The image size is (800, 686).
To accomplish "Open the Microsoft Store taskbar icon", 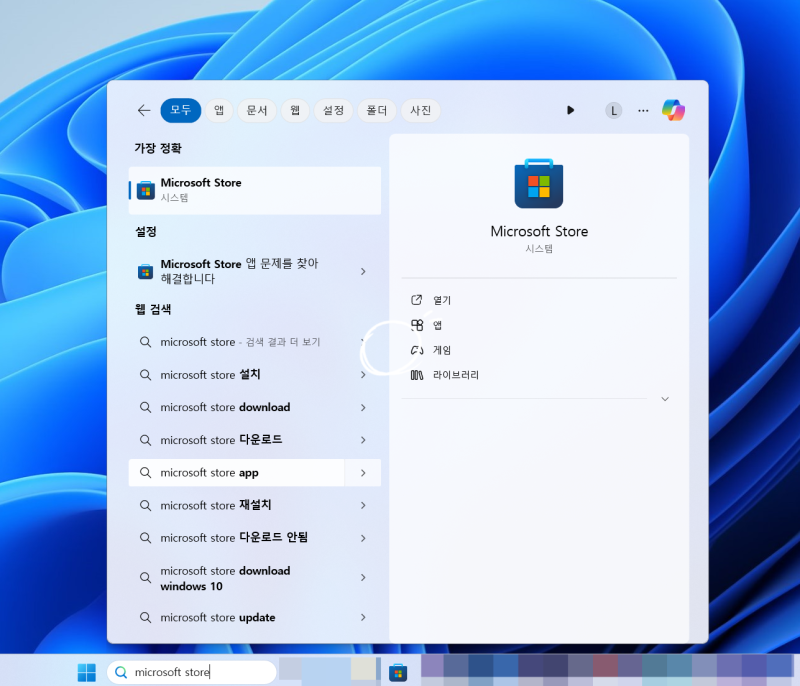I will click(399, 672).
